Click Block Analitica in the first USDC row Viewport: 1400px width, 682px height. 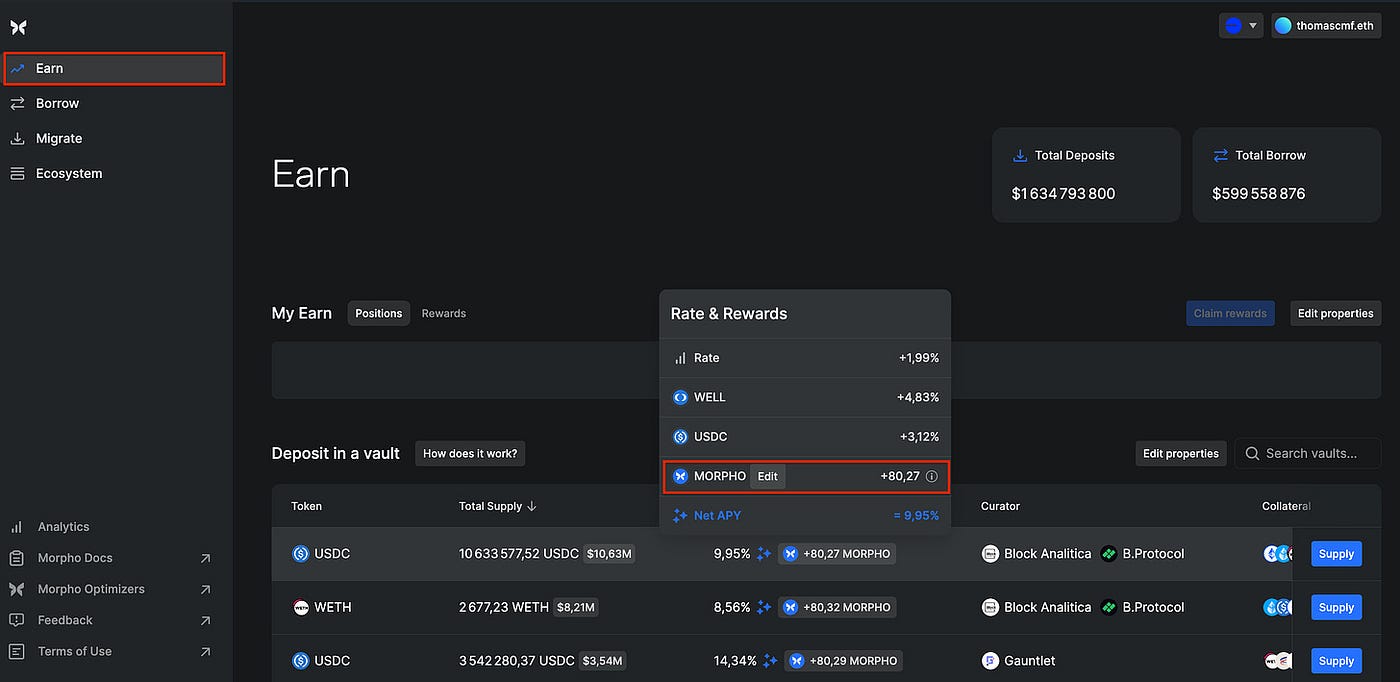coord(1047,553)
